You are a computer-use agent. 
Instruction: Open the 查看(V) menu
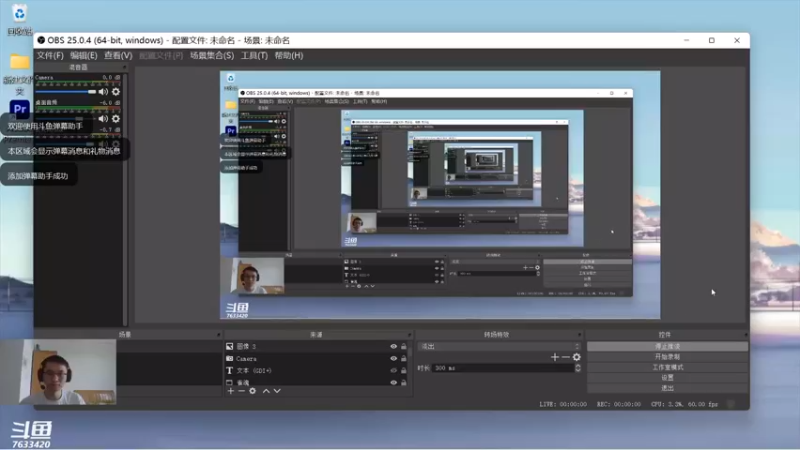118,56
